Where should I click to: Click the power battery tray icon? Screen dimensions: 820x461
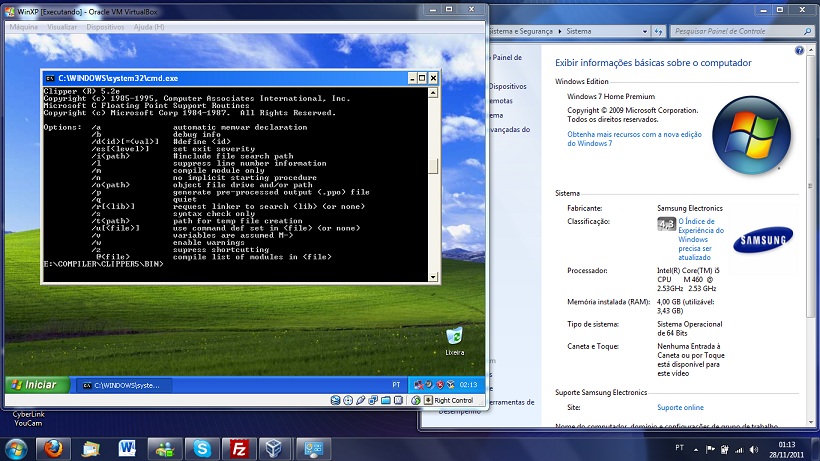tap(725, 449)
